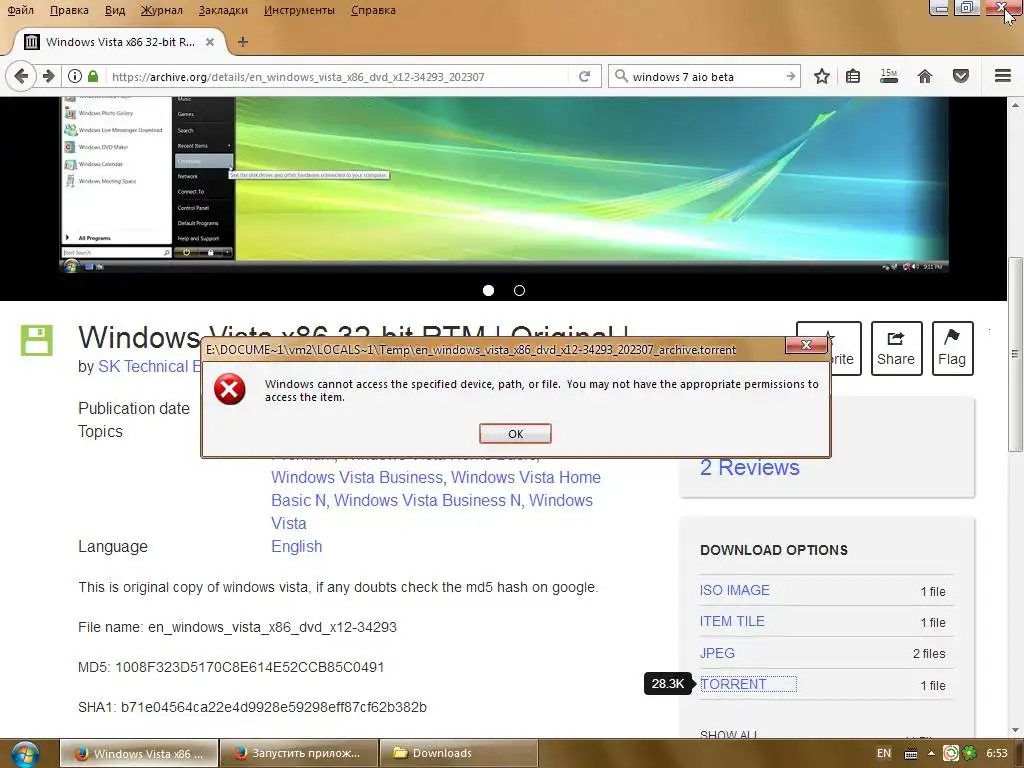1024x768 pixels.
Task: Open the Справка menu
Action: coord(373,10)
